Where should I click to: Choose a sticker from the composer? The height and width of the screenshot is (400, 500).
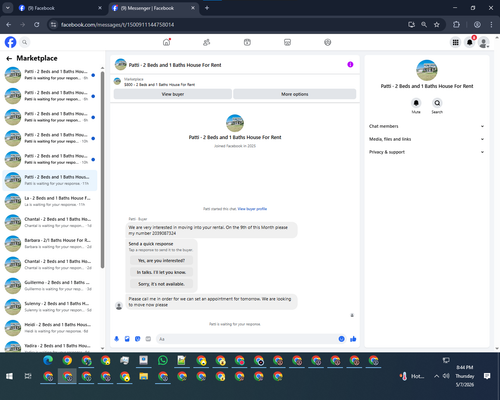[138, 339]
